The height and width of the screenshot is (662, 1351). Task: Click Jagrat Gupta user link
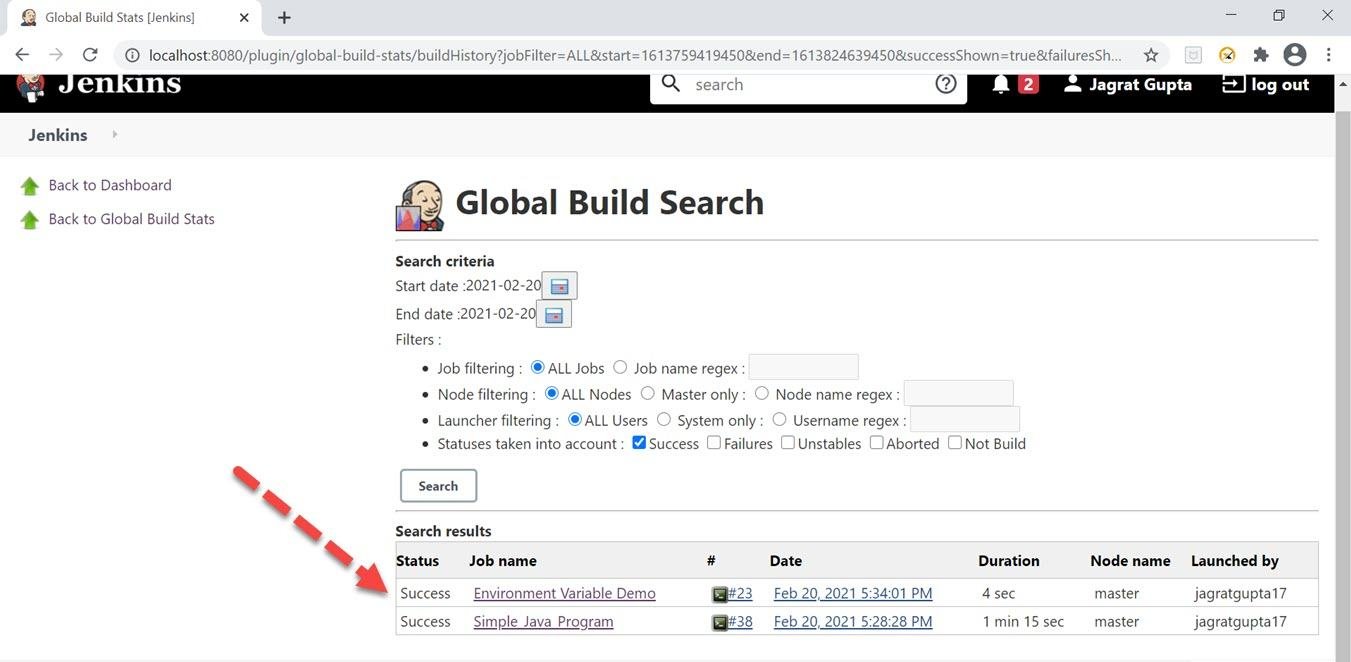point(1140,85)
